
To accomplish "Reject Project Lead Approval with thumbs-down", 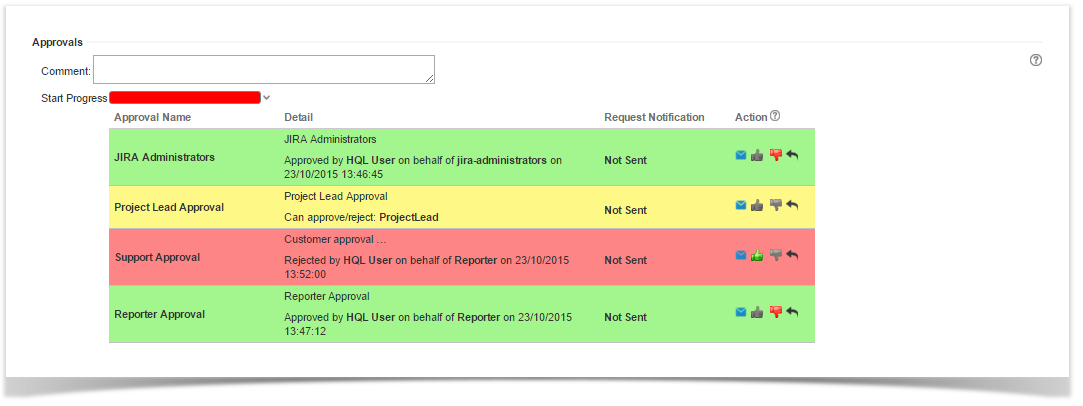I will [775, 205].
